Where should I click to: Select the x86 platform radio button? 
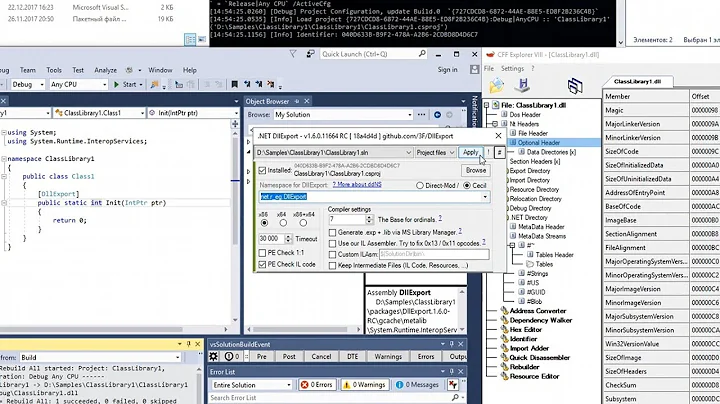[x=264, y=223]
